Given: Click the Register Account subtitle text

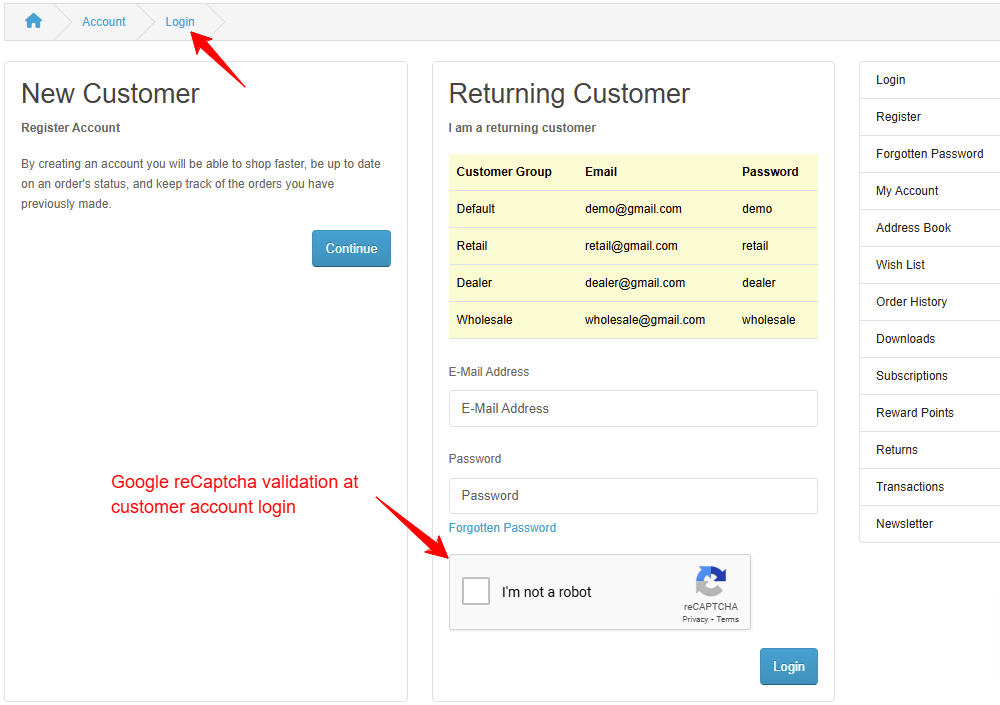Looking at the screenshot, I should click(x=70, y=128).
